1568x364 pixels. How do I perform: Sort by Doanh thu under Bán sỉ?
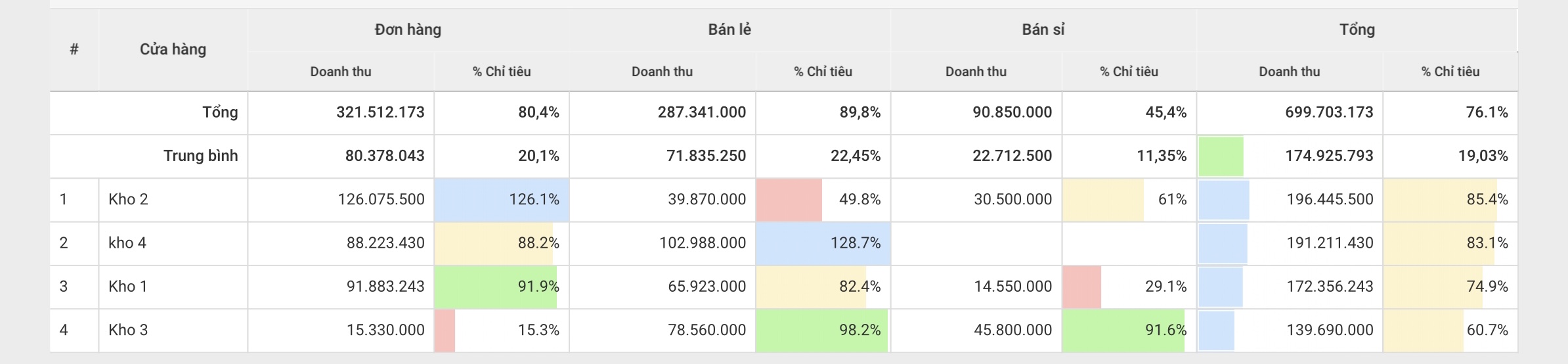976,72
